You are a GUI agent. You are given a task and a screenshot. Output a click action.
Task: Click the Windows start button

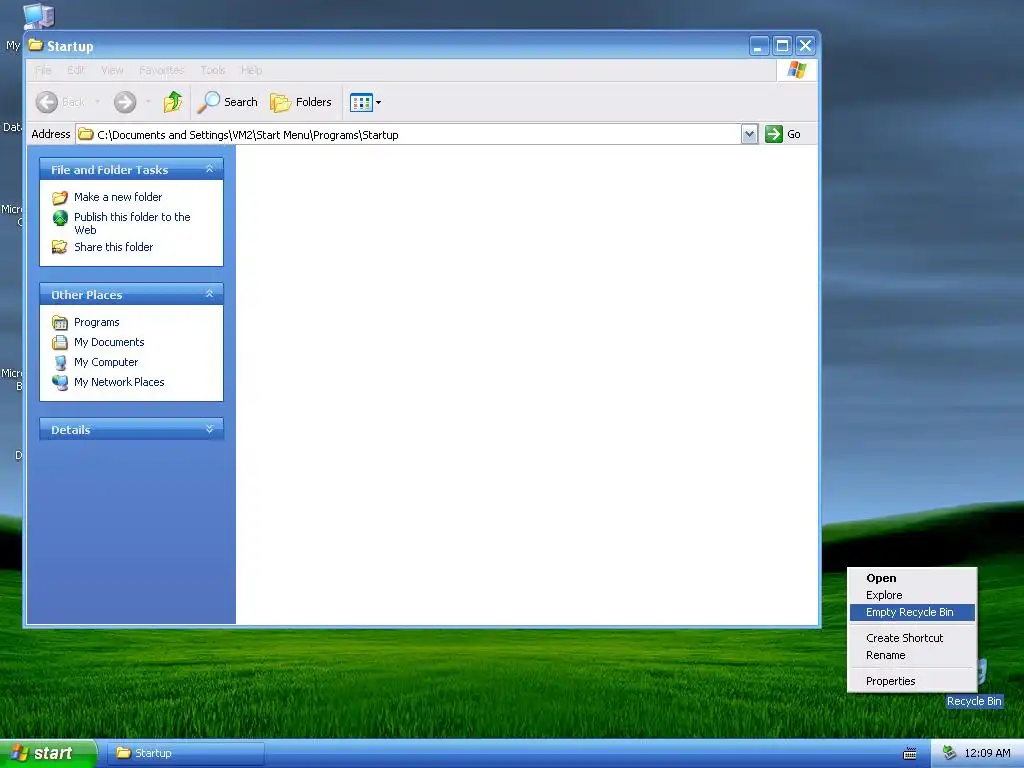pos(48,753)
